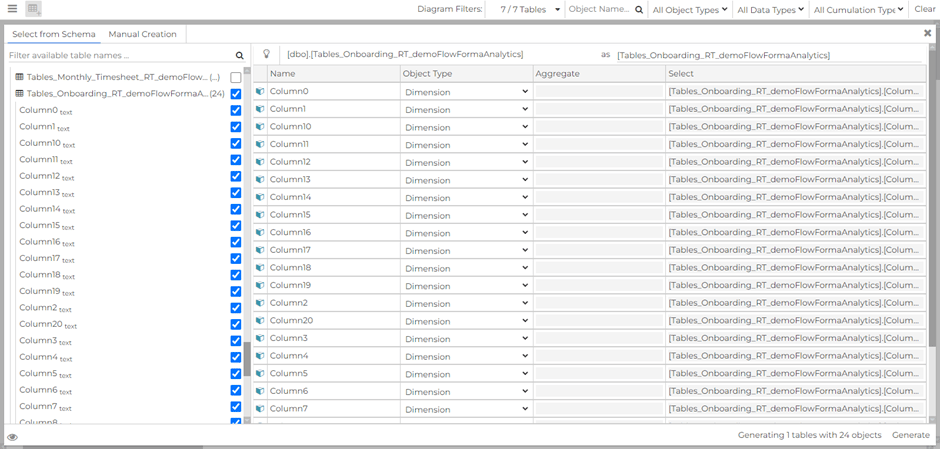Uncheck Column10 in the schema list

(236, 143)
